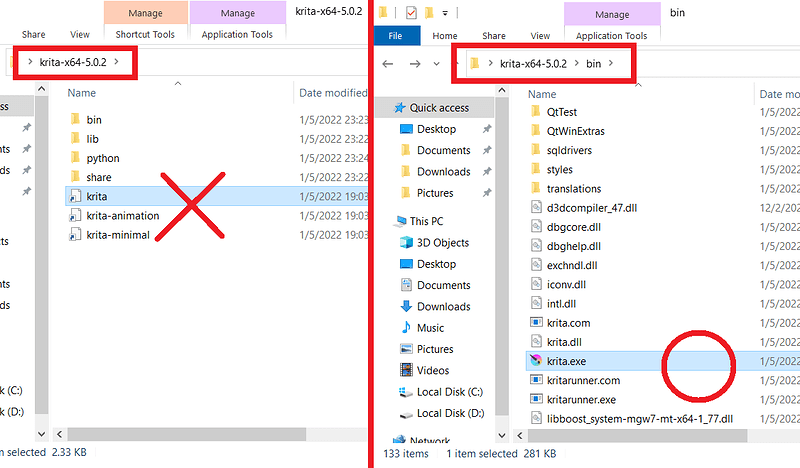Screen dimensions: 800x468
Task: Select the krita shortcut icon in left window
Action: pyautogui.click(x=75, y=196)
